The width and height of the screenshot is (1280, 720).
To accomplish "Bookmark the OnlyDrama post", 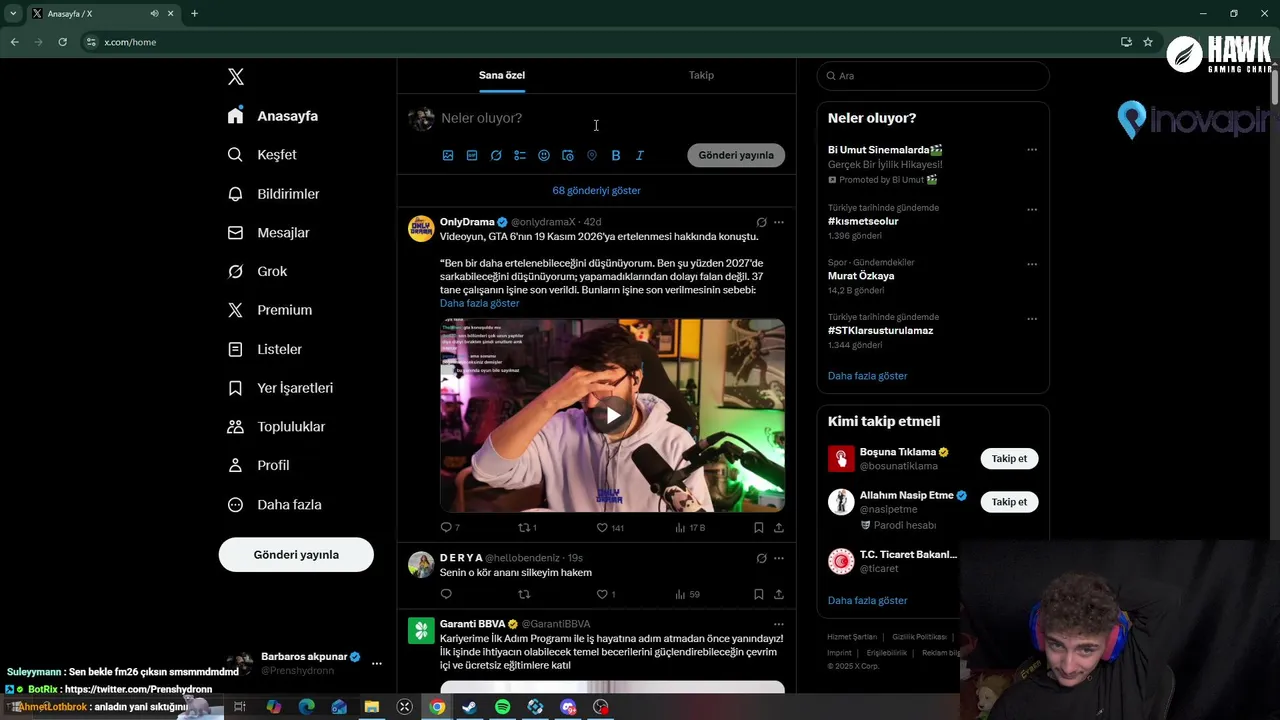I will coord(759,528).
